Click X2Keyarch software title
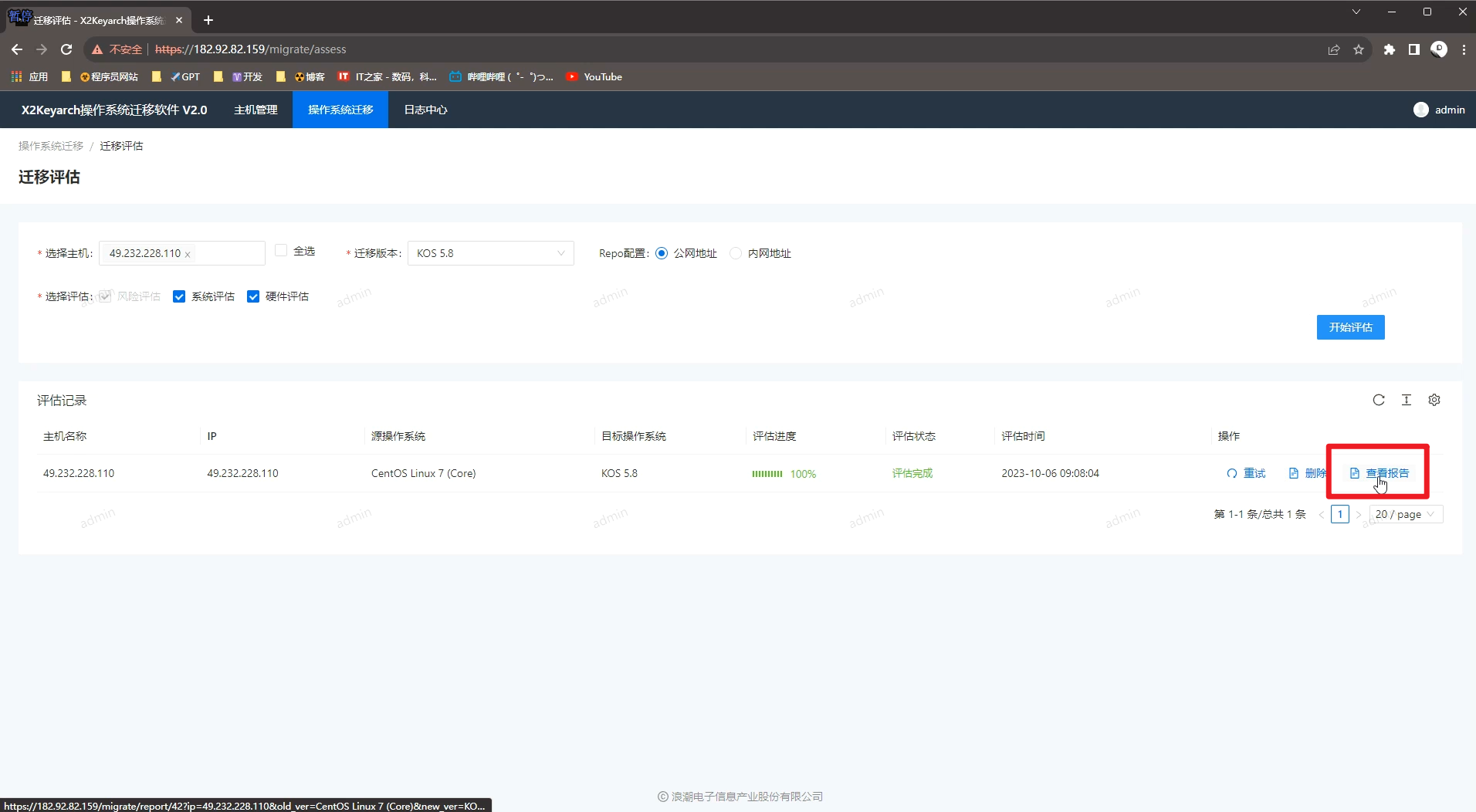 pos(114,110)
